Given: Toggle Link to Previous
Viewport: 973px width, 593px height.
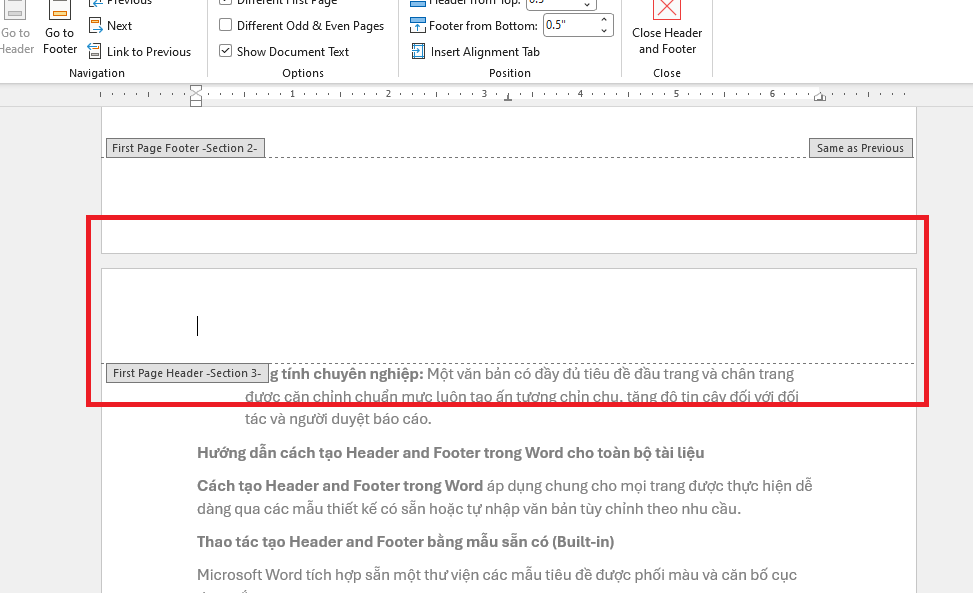Looking at the screenshot, I should pos(139,51).
